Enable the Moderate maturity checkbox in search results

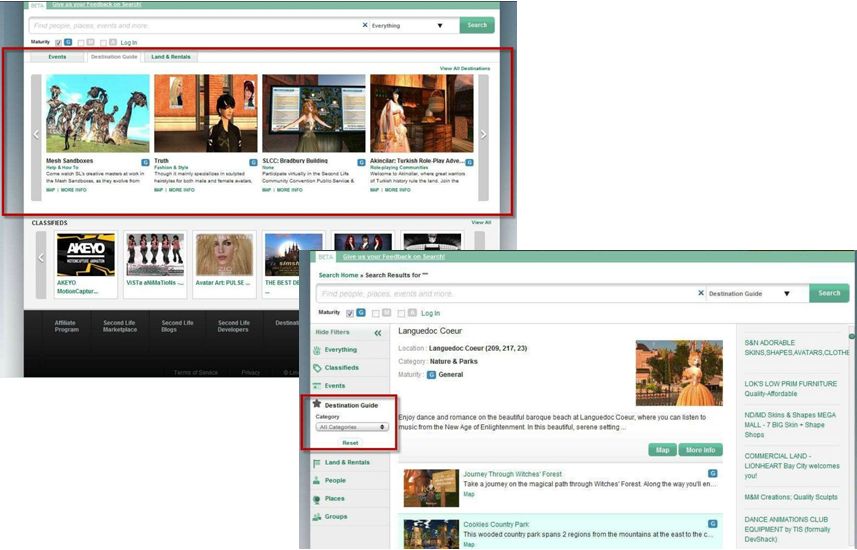(x=374, y=313)
